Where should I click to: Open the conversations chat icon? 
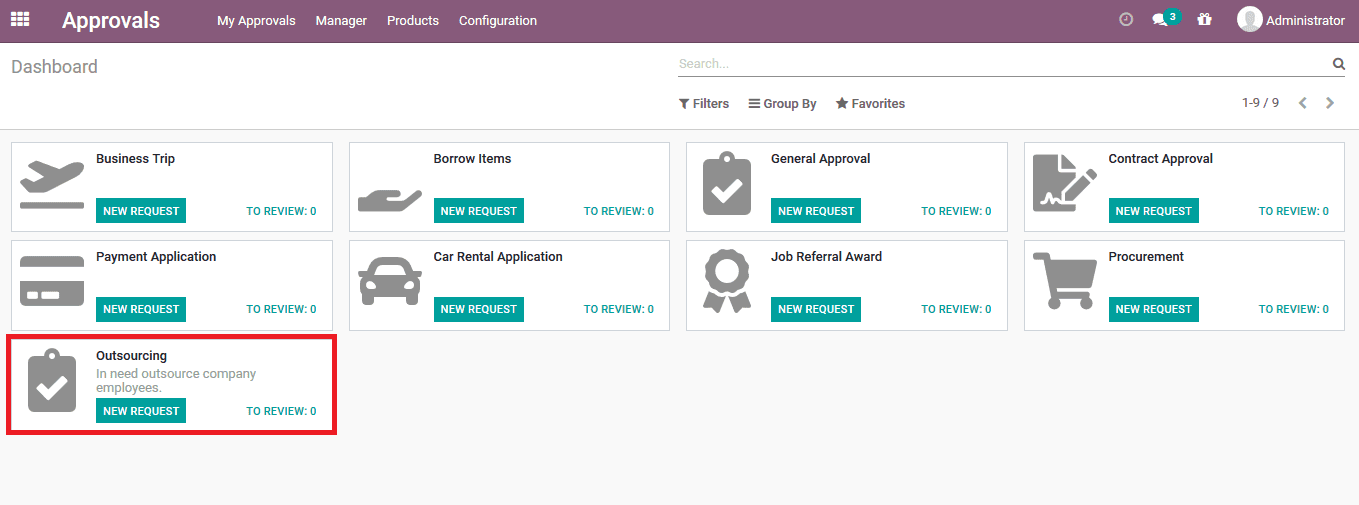pos(1160,20)
